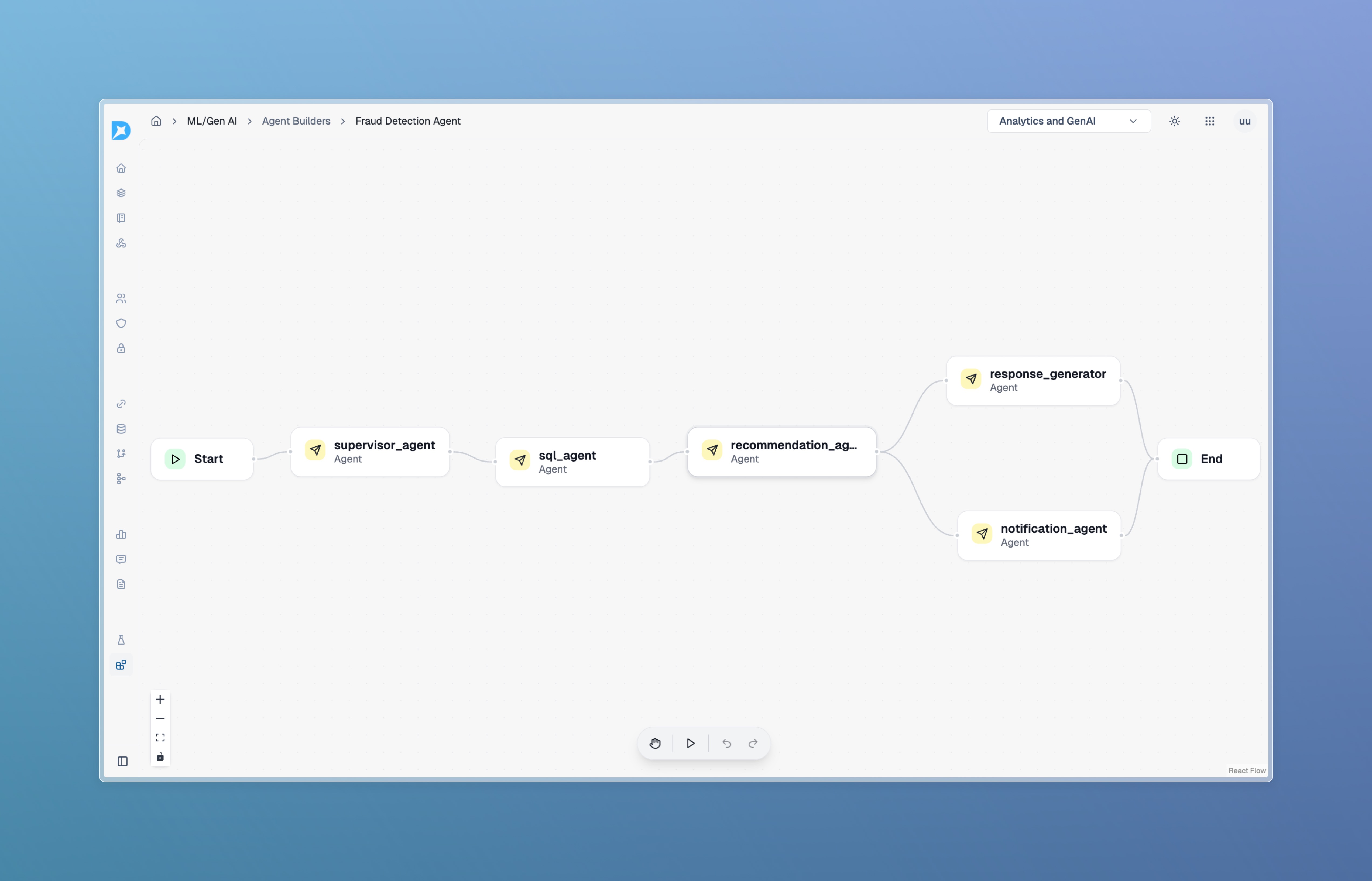The width and height of the screenshot is (1372, 881).
Task: Click the redo arrow
Action: coord(753,743)
